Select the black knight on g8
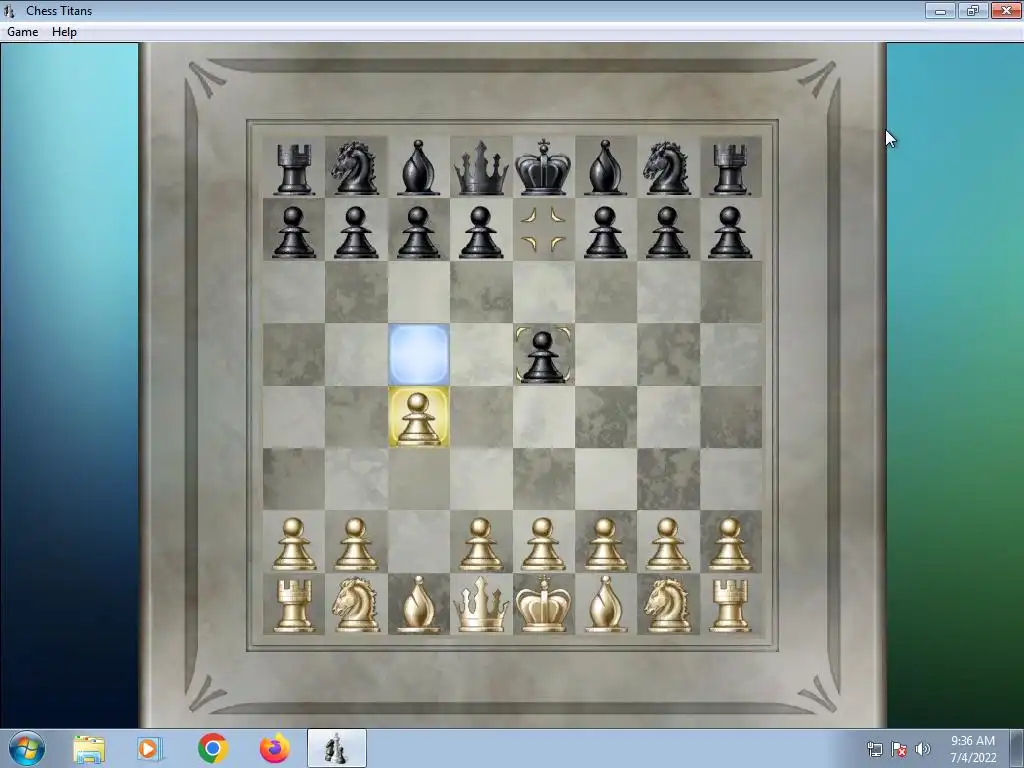The image size is (1024, 768). coord(667,168)
